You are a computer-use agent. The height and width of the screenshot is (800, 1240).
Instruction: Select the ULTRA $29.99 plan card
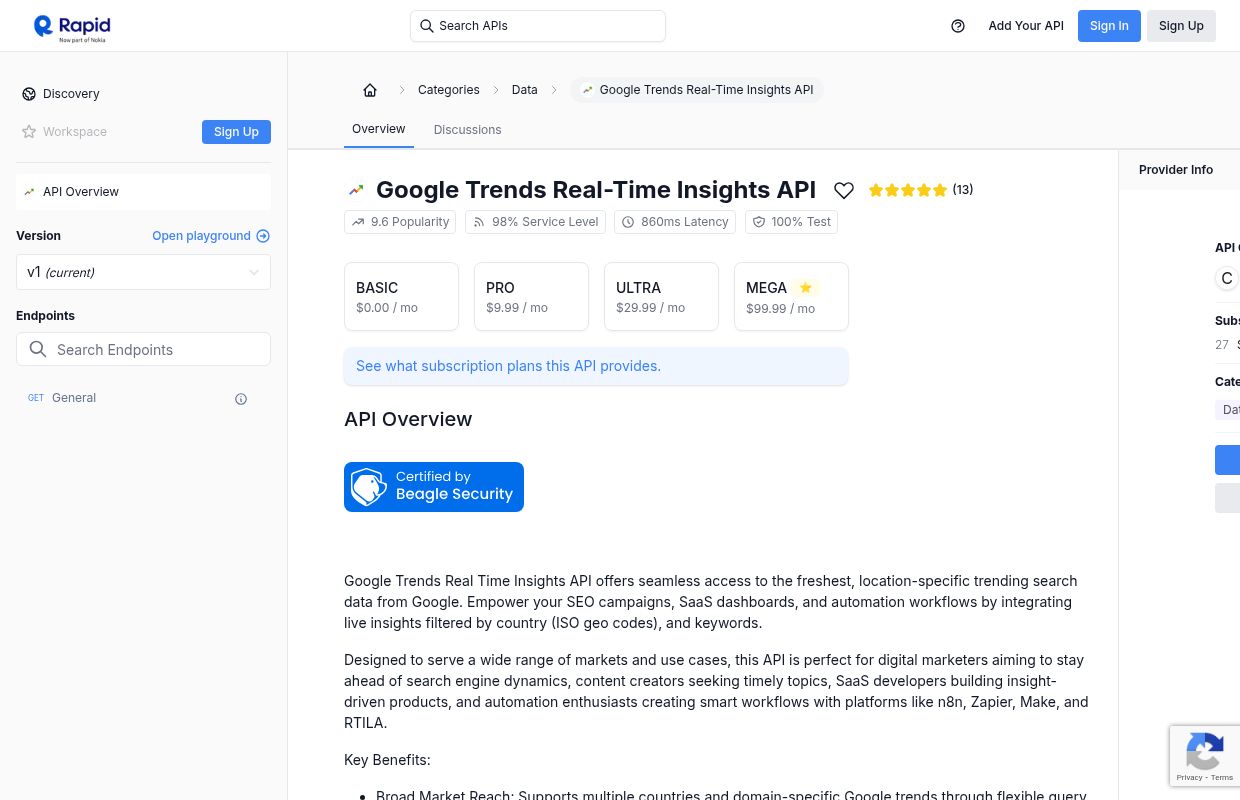coord(661,297)
